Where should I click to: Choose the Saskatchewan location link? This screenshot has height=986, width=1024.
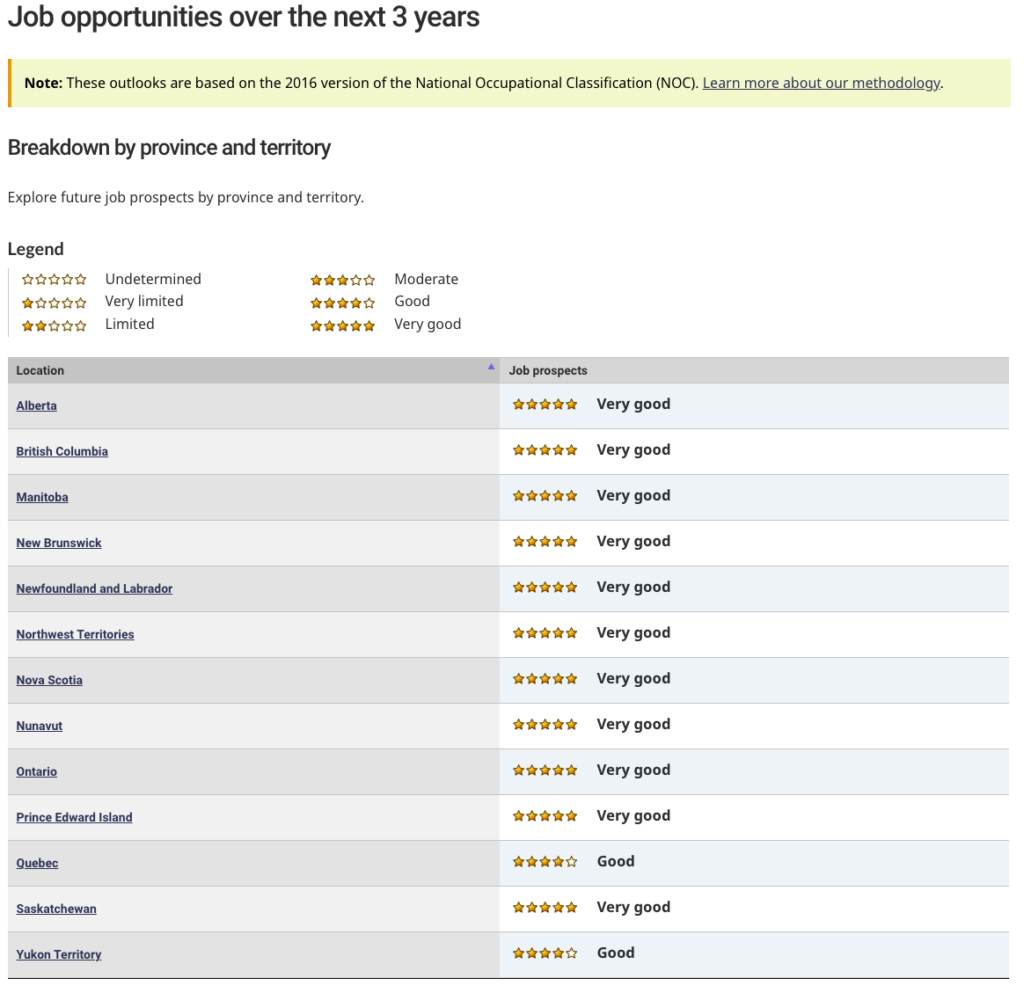56,909
